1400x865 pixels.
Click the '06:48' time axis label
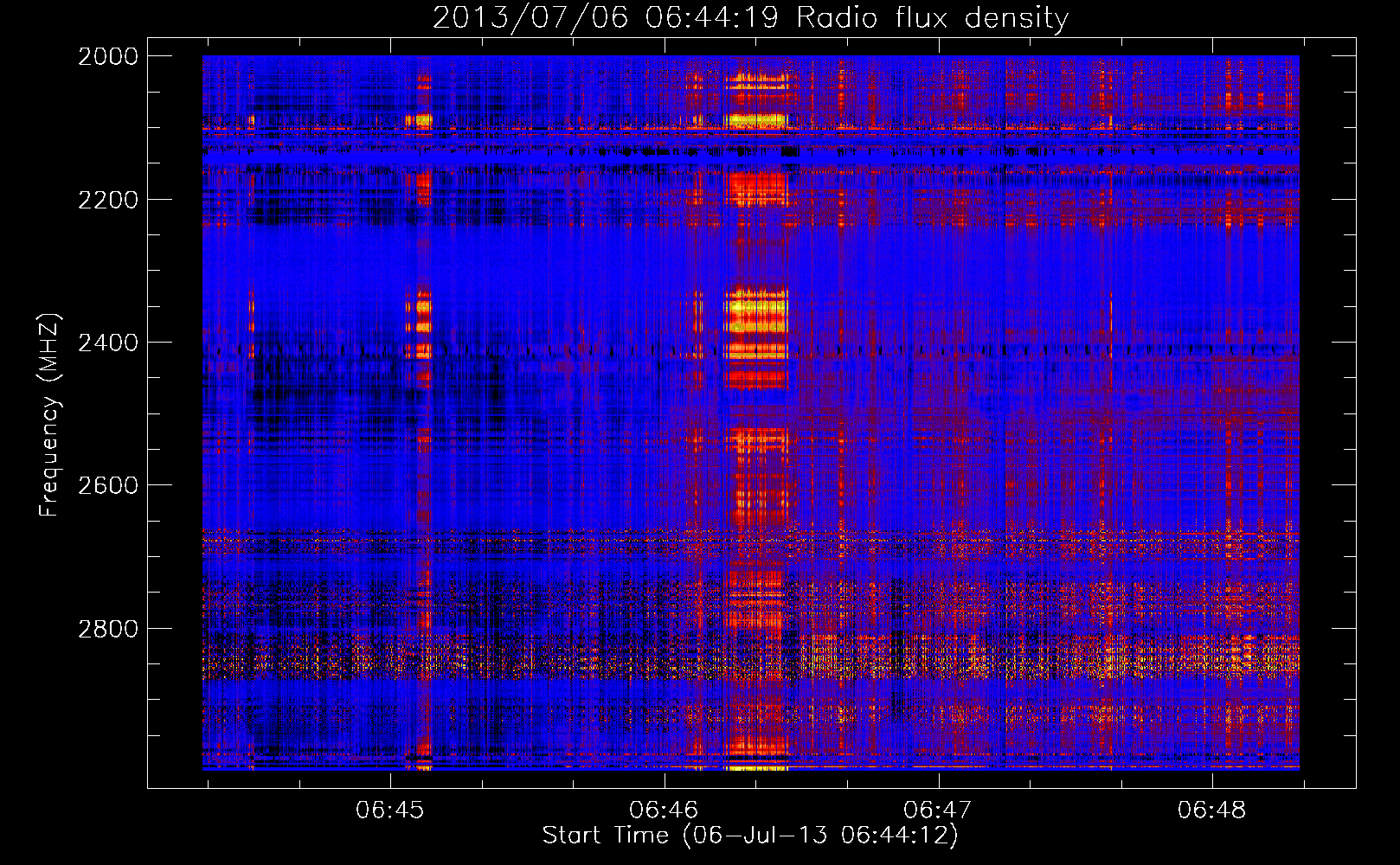pos(1211,810)
